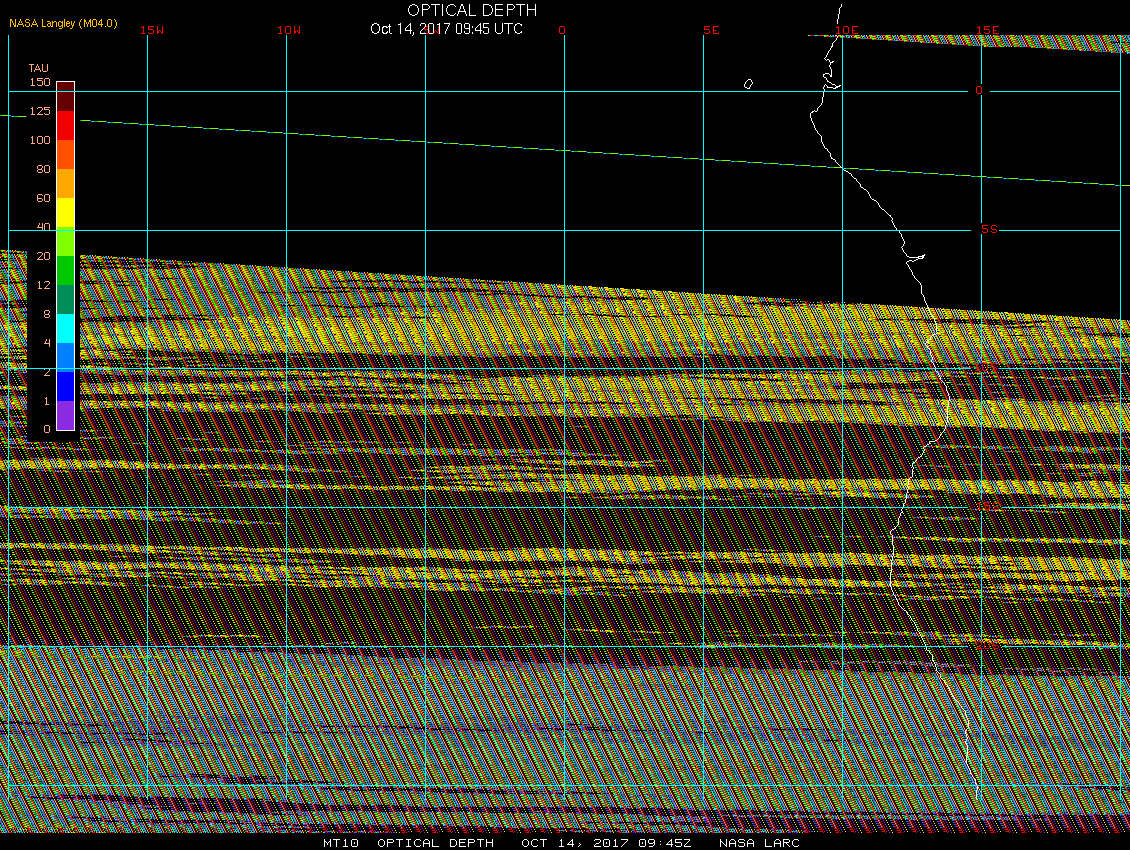
Task: Click the "40" value in the TAU legend
Action: [43, 226]
